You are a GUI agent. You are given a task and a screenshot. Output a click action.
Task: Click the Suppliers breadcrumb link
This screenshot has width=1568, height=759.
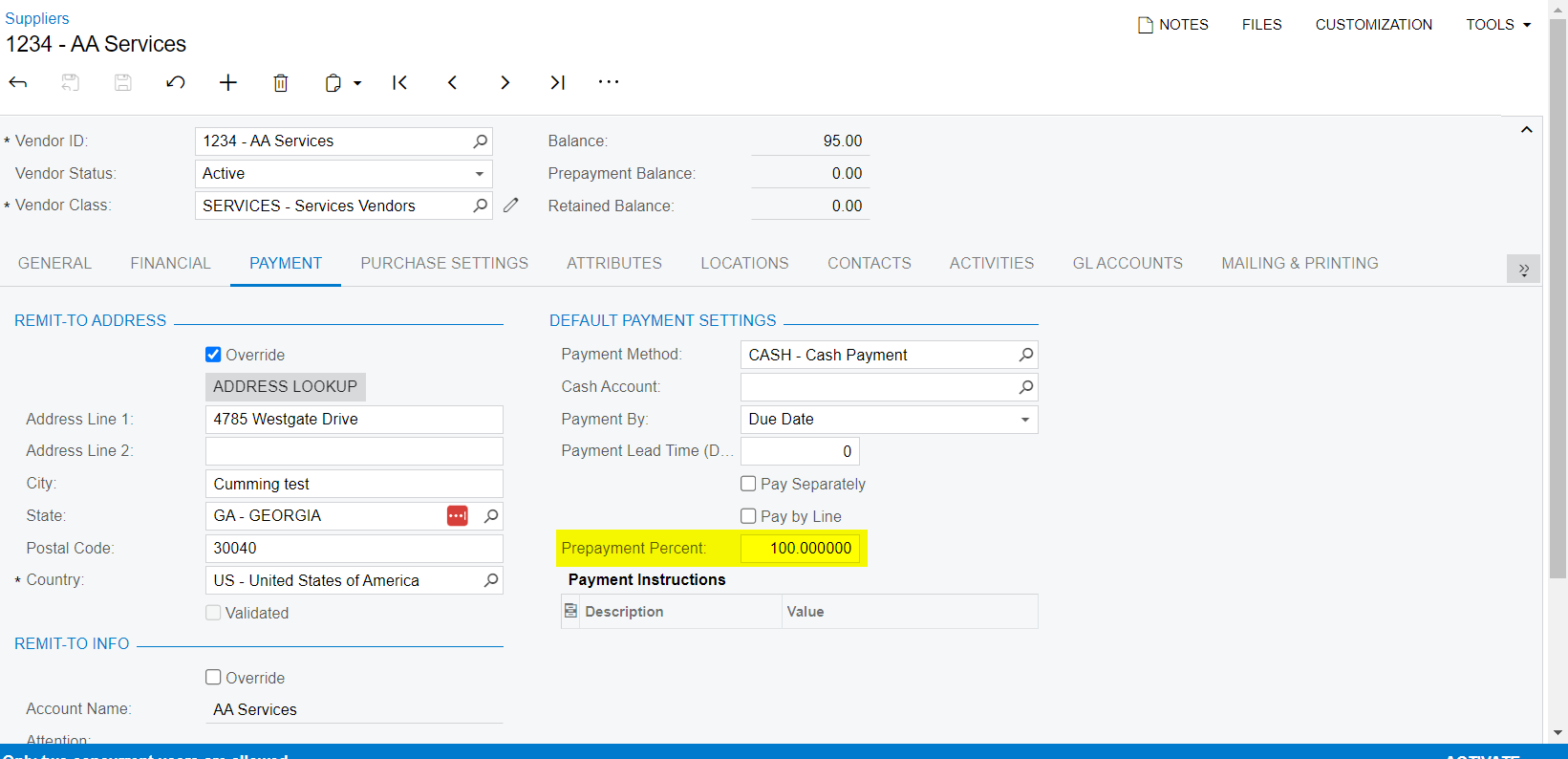pos(37,18)
